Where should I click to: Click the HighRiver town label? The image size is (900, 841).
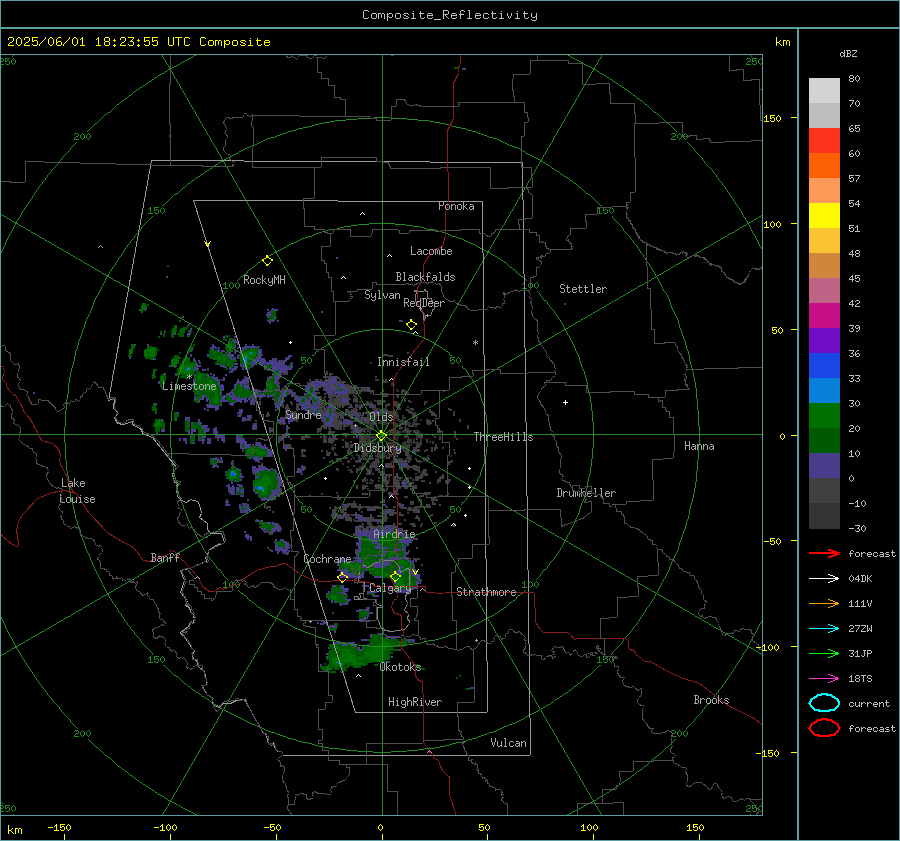[415, 702]
